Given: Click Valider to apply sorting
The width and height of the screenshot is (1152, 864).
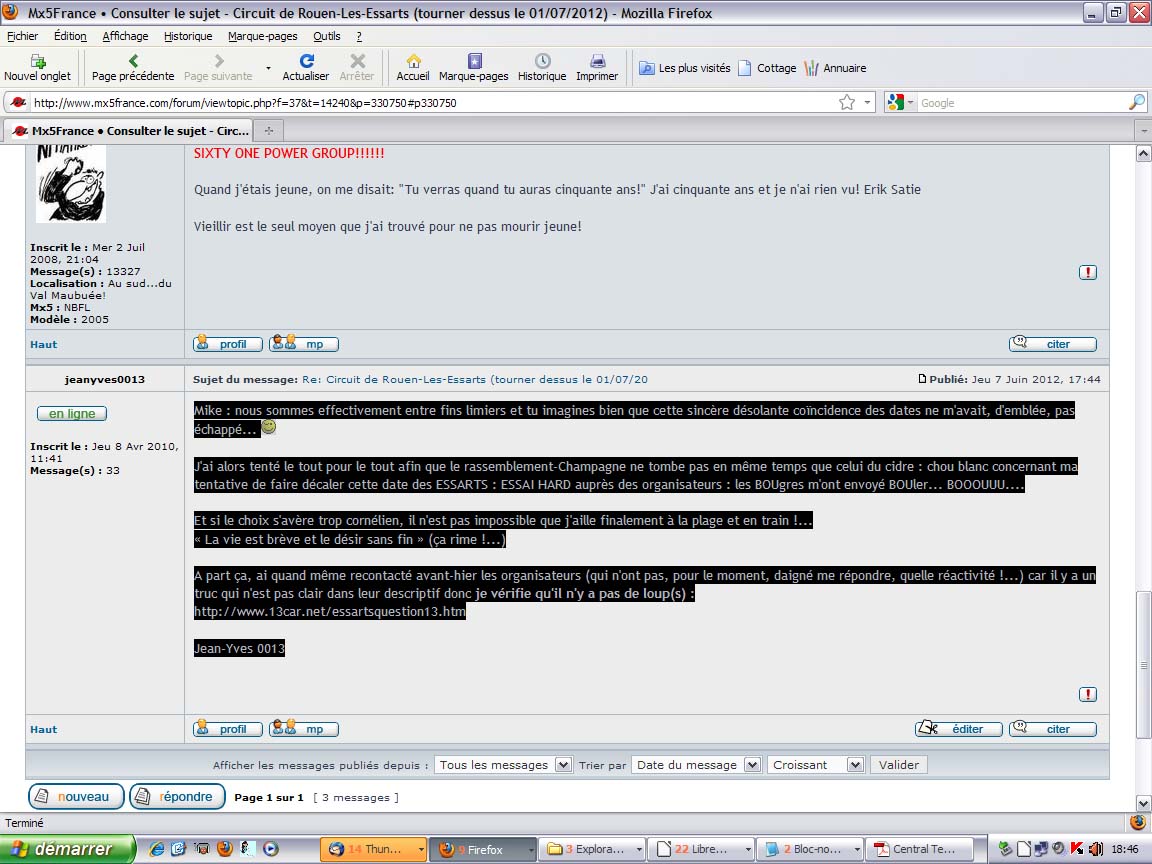Looking at the screenshot, I should 899,765.
